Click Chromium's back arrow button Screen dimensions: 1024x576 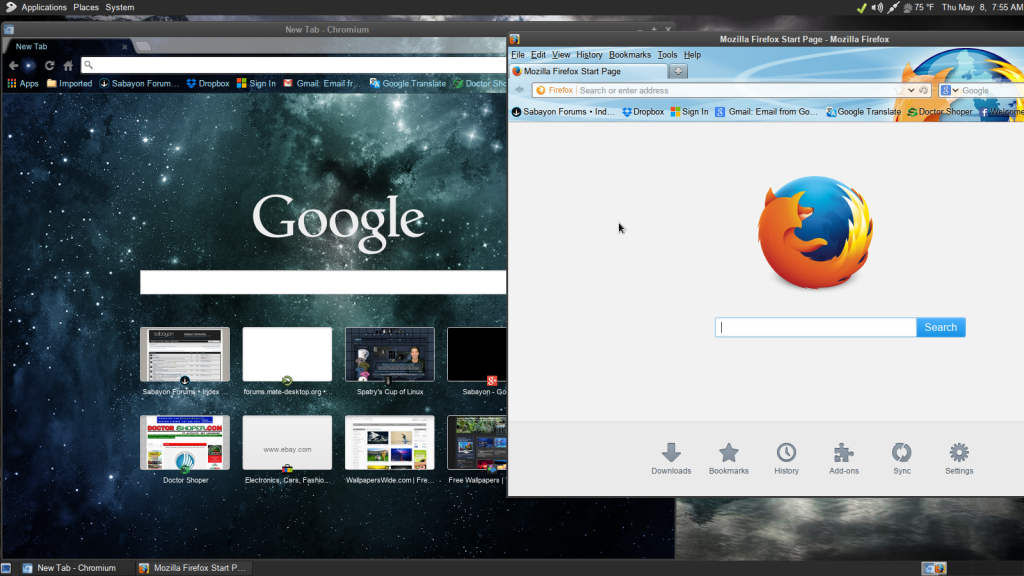coord(13,65)
